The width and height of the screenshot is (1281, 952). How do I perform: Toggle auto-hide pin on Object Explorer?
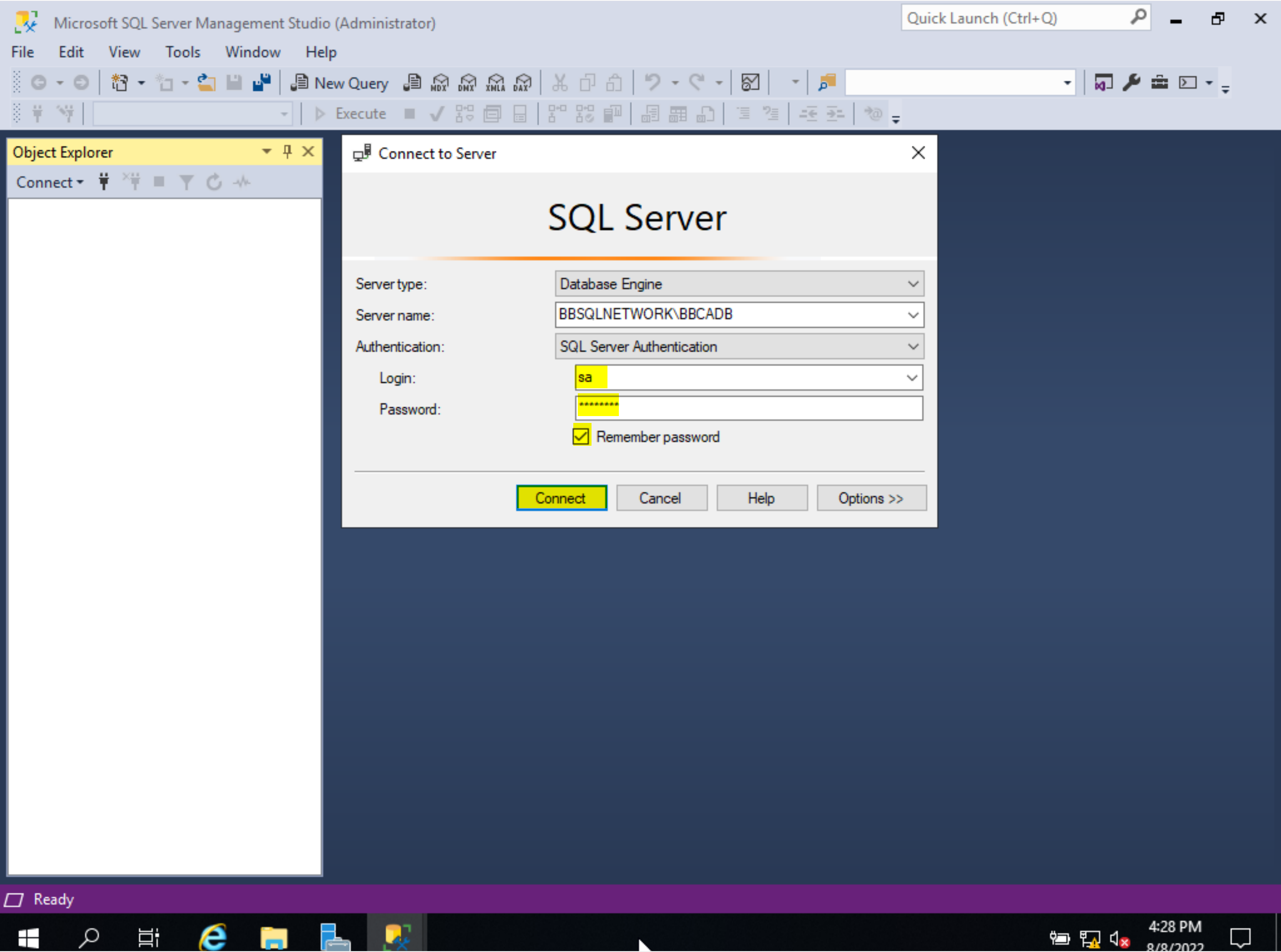pos(288,152)
